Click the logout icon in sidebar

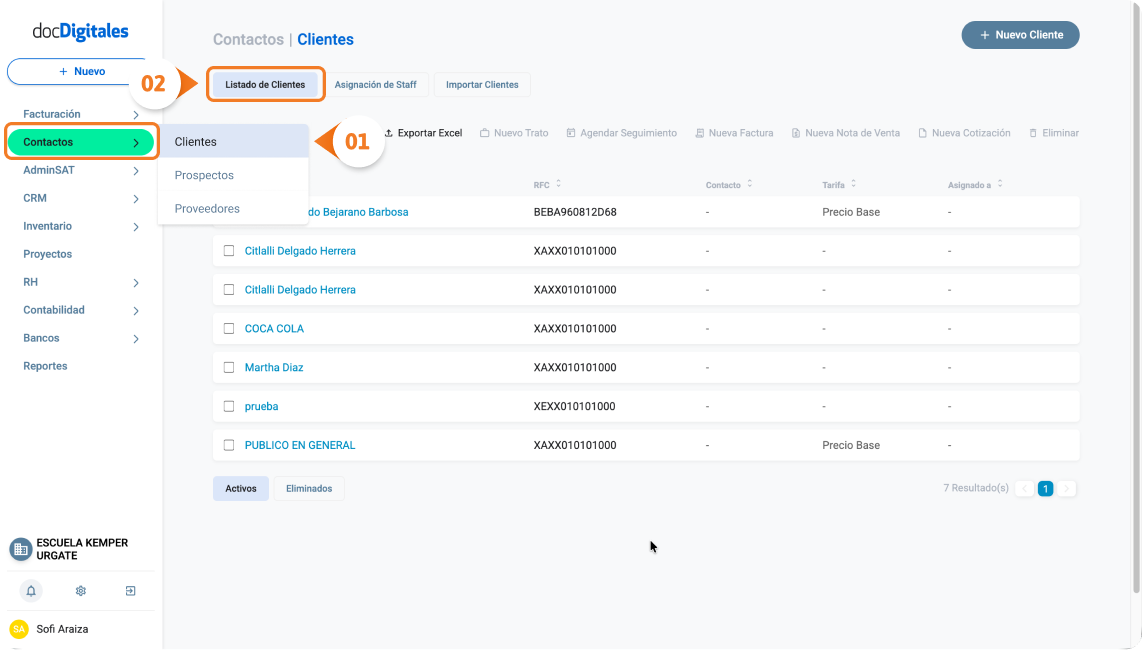point(130,591)
